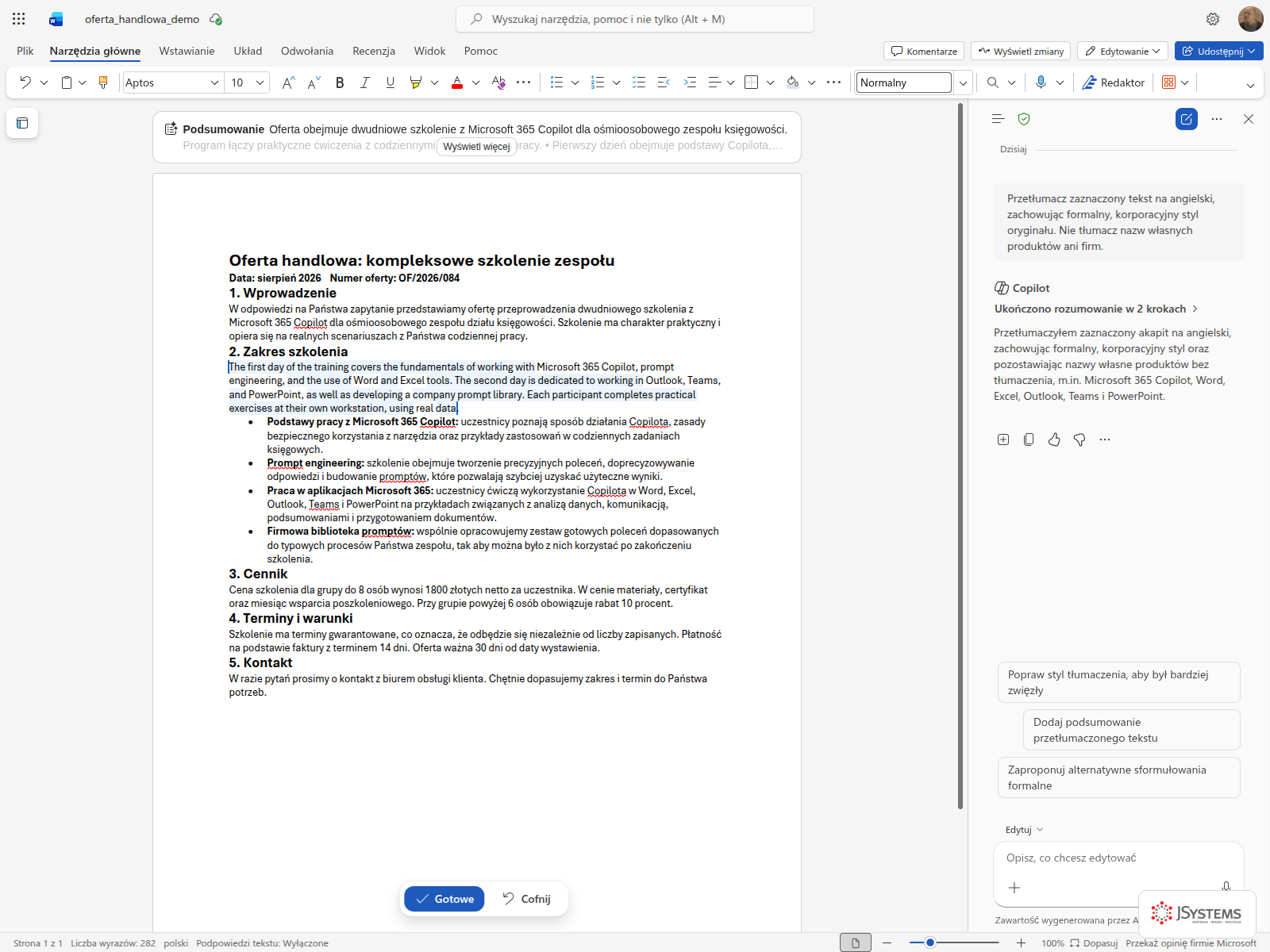Expand Ukończono rozumowanie w 2 krokach

(x=1096, y=309)
